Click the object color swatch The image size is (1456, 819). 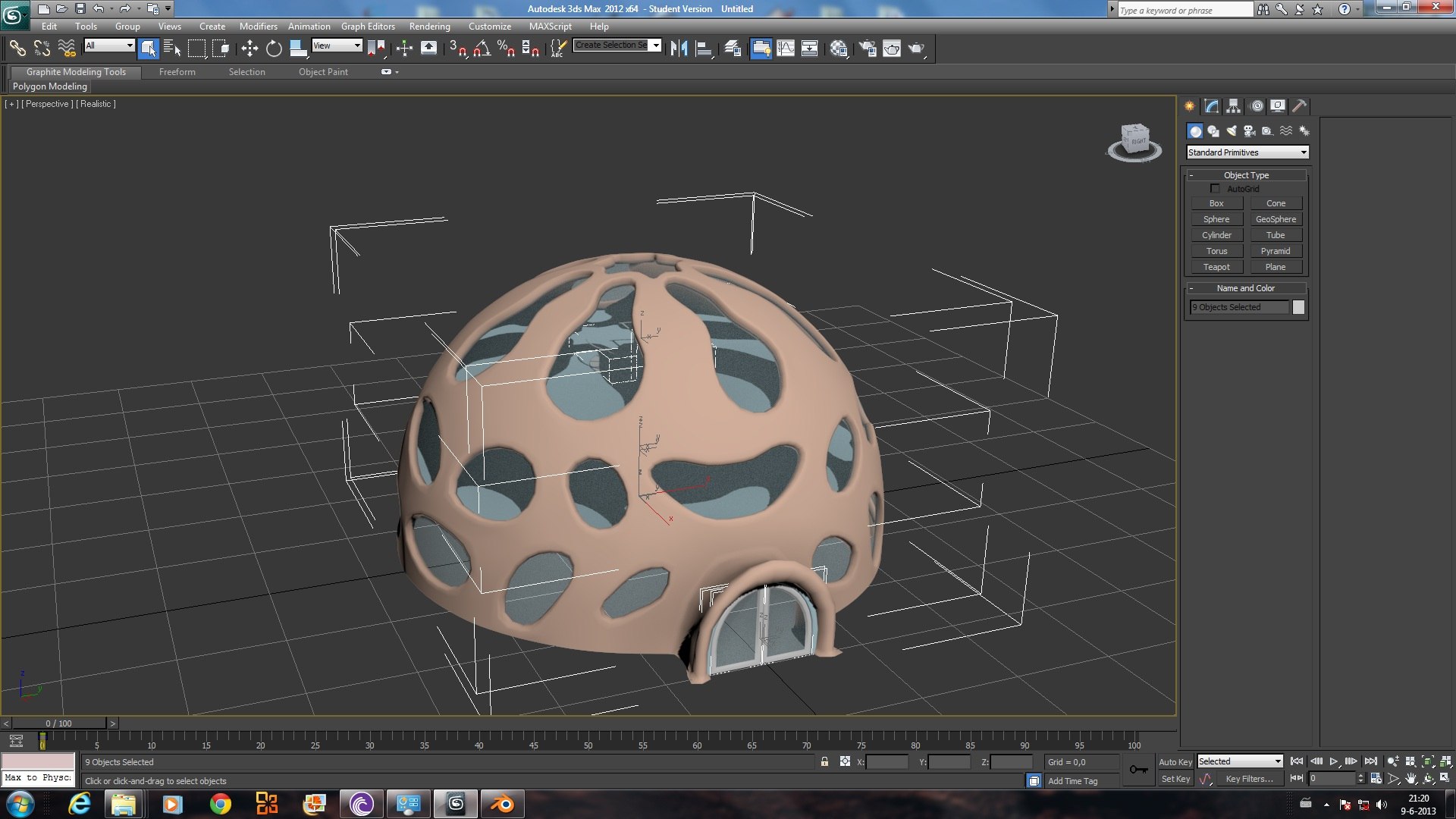[1299, 307]
